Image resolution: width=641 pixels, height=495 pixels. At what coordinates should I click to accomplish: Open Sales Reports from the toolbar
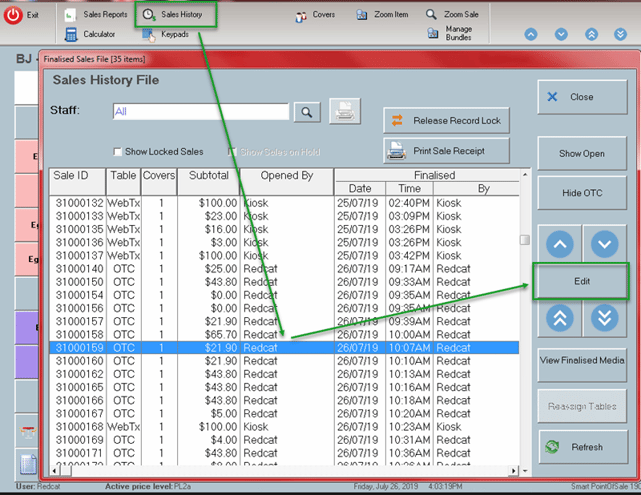click(x=96, y=15)
